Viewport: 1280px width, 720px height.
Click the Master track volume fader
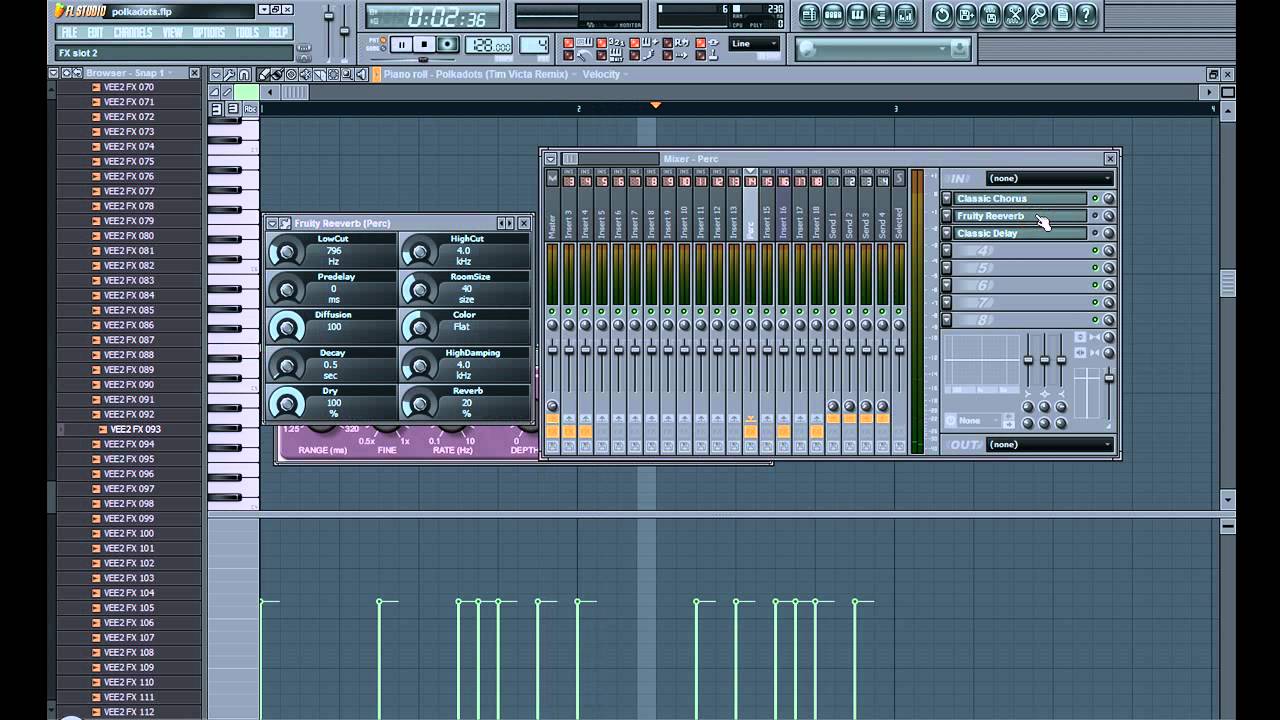(x=553, y=350)
